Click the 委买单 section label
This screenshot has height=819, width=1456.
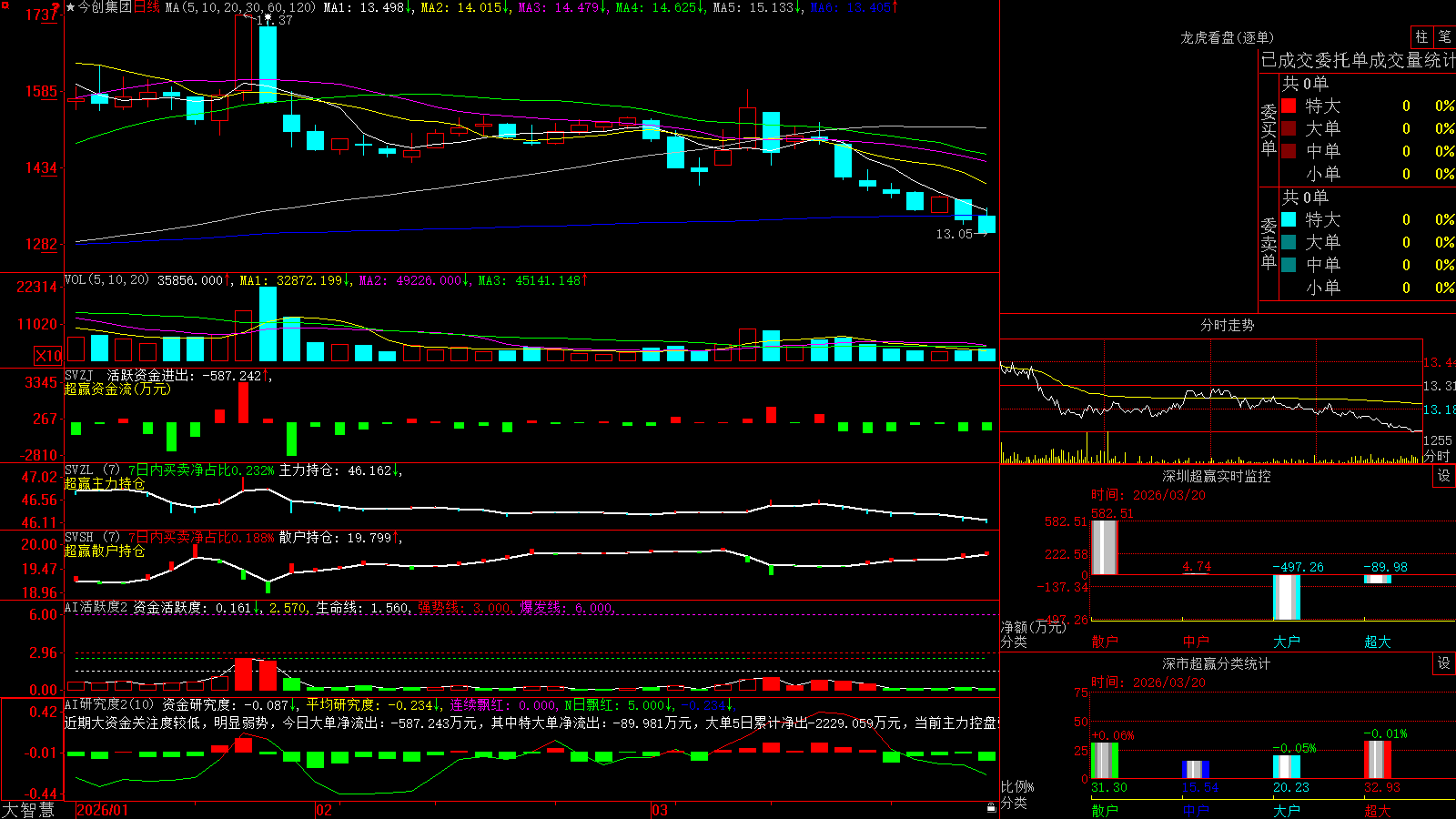pos(1269,129)
